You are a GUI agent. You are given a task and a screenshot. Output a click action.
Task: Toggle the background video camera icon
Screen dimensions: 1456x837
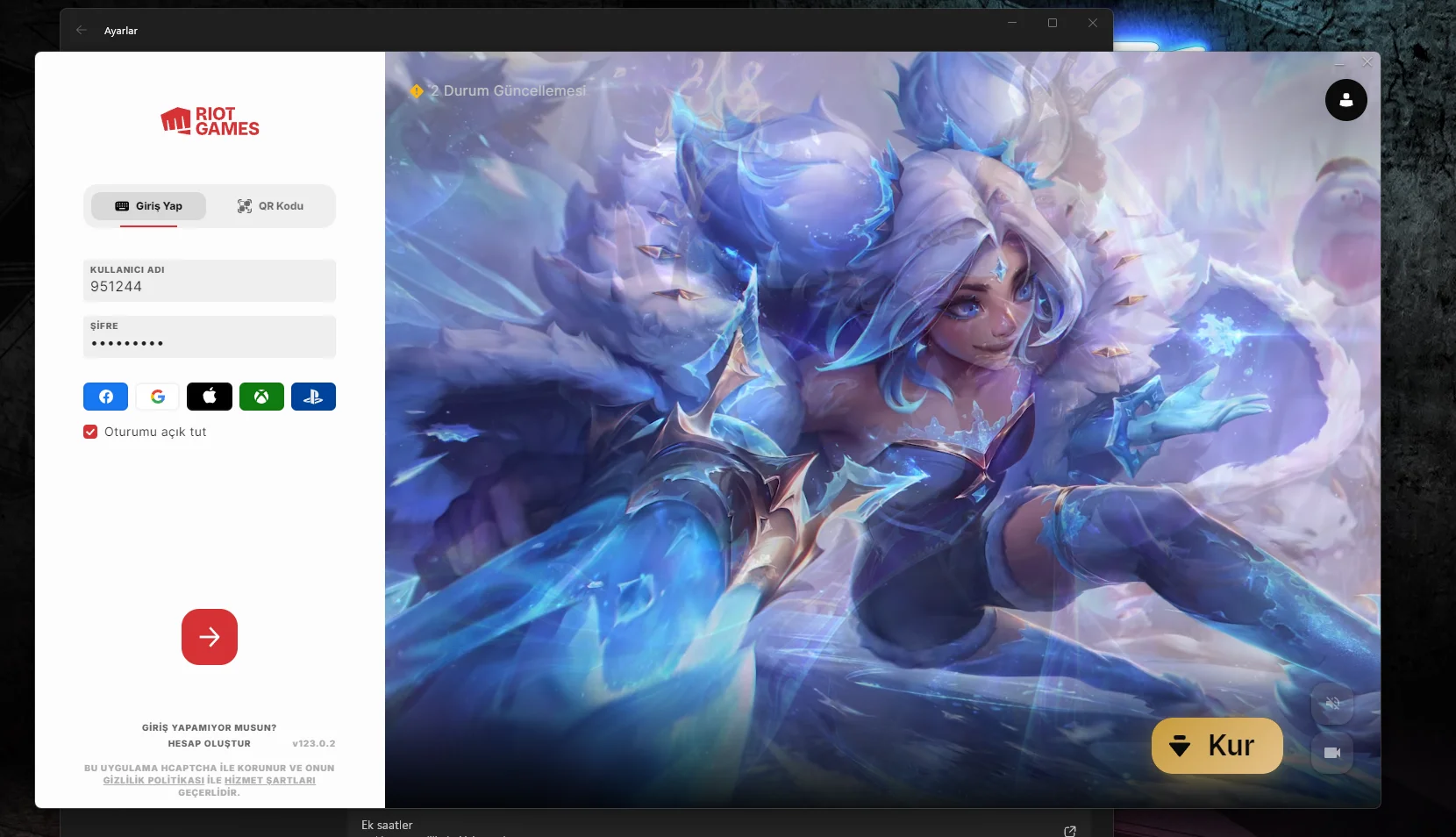tap(1332, 753)
